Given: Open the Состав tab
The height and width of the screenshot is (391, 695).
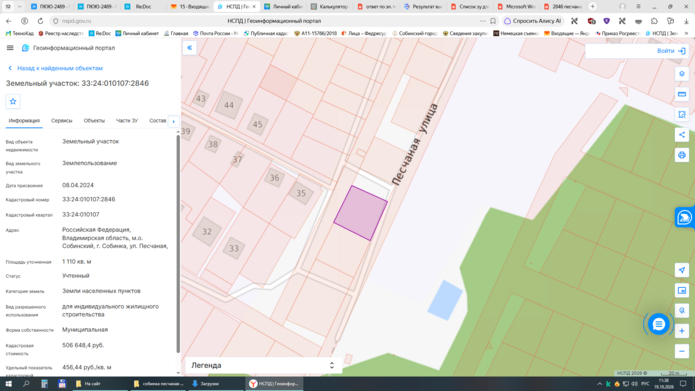Looking at the screenshot, I should point(157,121).
